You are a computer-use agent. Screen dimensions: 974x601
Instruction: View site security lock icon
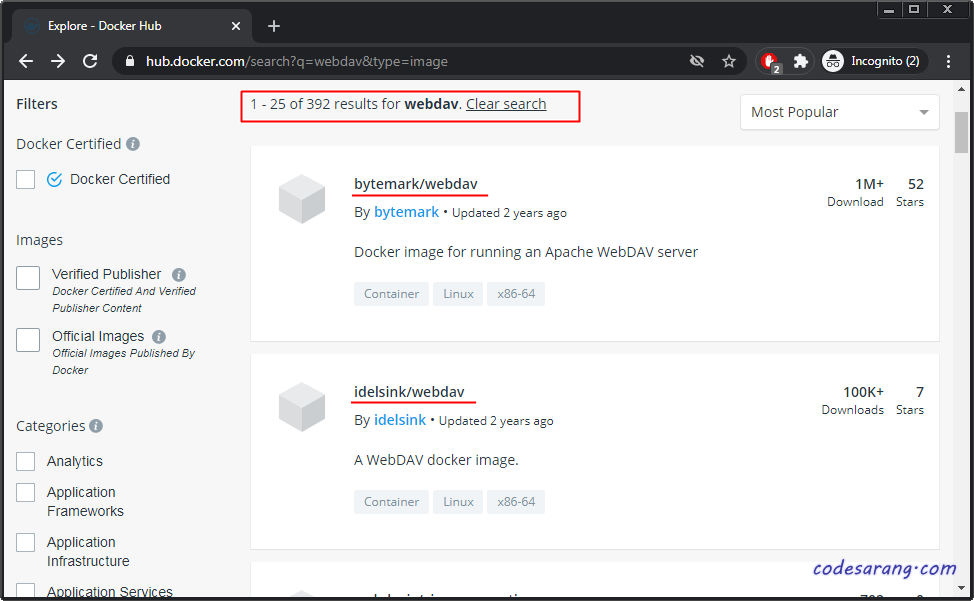pyautogui.click(x=129, y=61)
